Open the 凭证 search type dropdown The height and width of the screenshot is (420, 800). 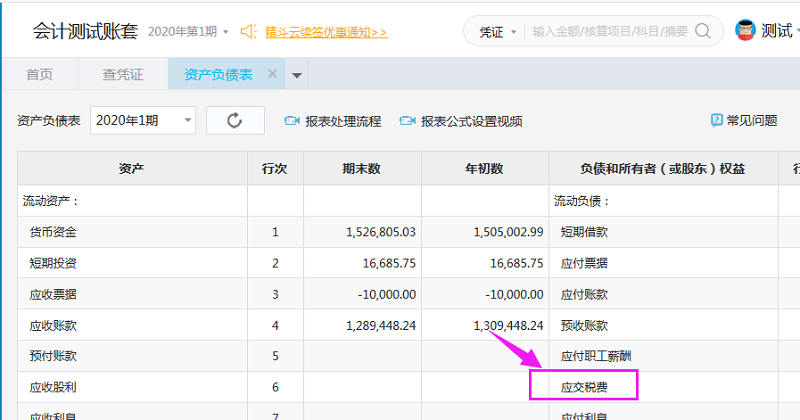click(x=497, y=32)
